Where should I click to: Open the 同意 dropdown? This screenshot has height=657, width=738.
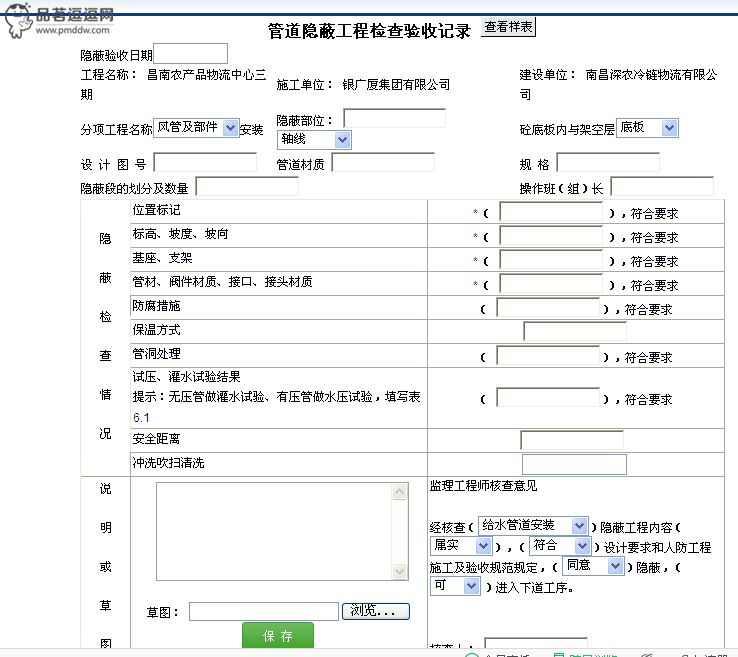[x=594, y=565]
